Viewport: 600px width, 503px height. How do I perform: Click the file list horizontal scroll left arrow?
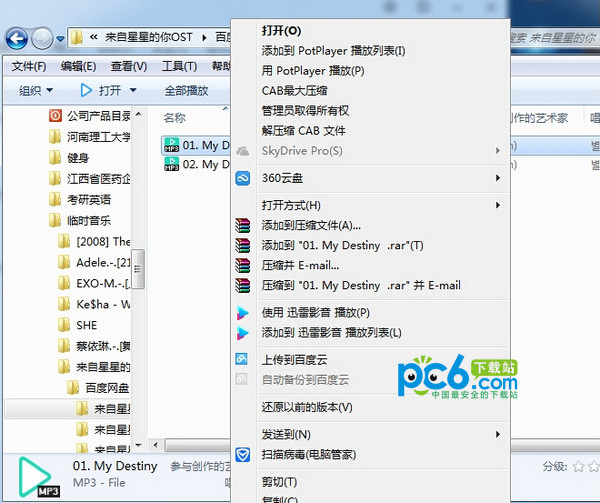(155, 445)
